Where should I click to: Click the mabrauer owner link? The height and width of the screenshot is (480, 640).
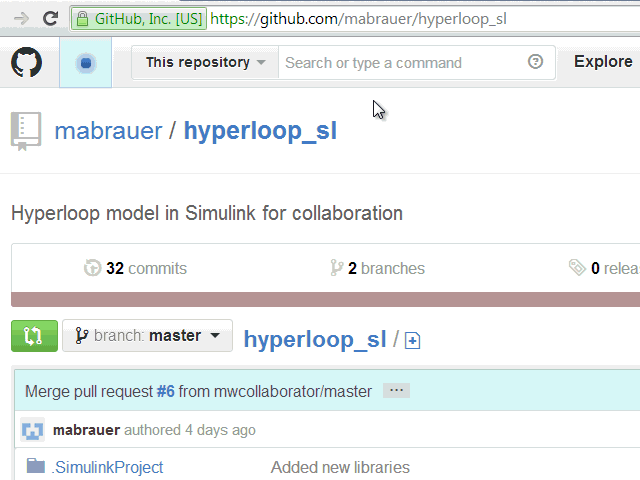coord(108,131)
